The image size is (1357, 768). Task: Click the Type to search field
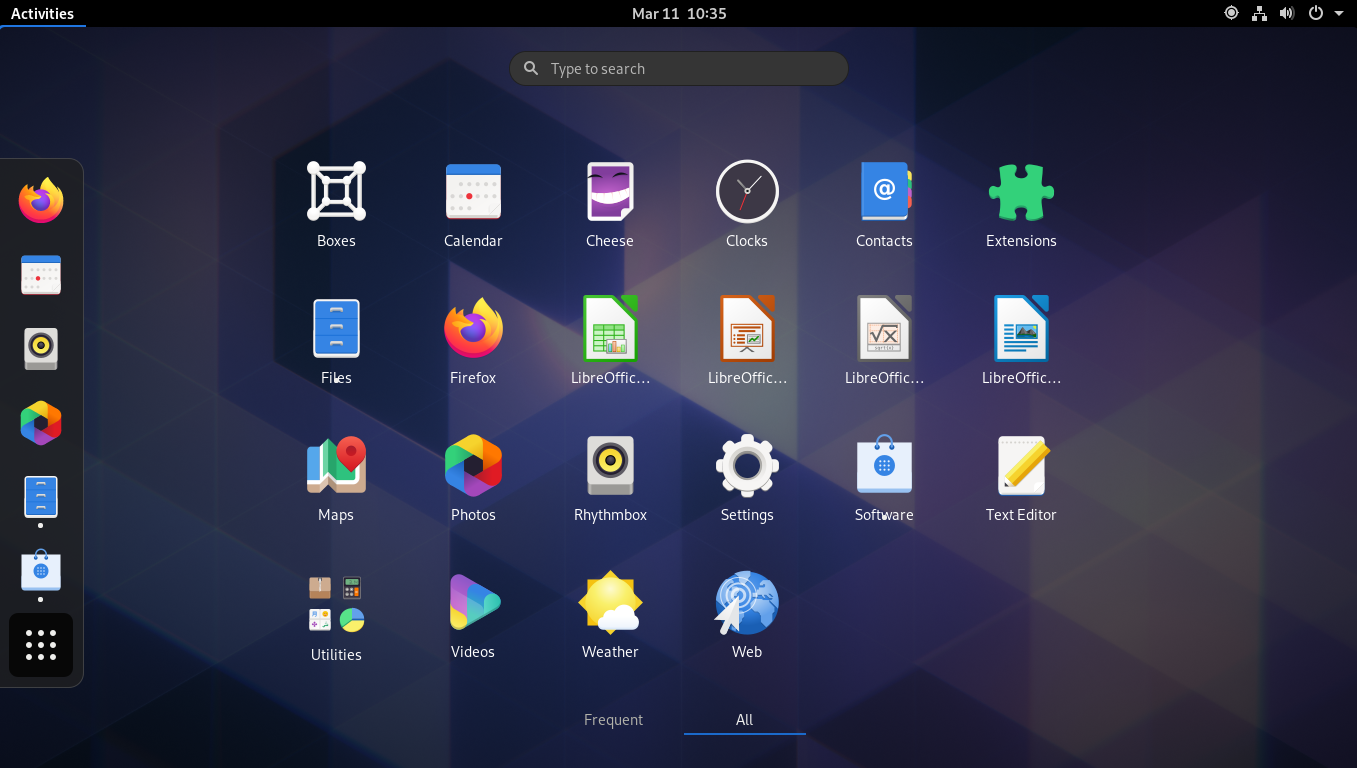point(678,68)
